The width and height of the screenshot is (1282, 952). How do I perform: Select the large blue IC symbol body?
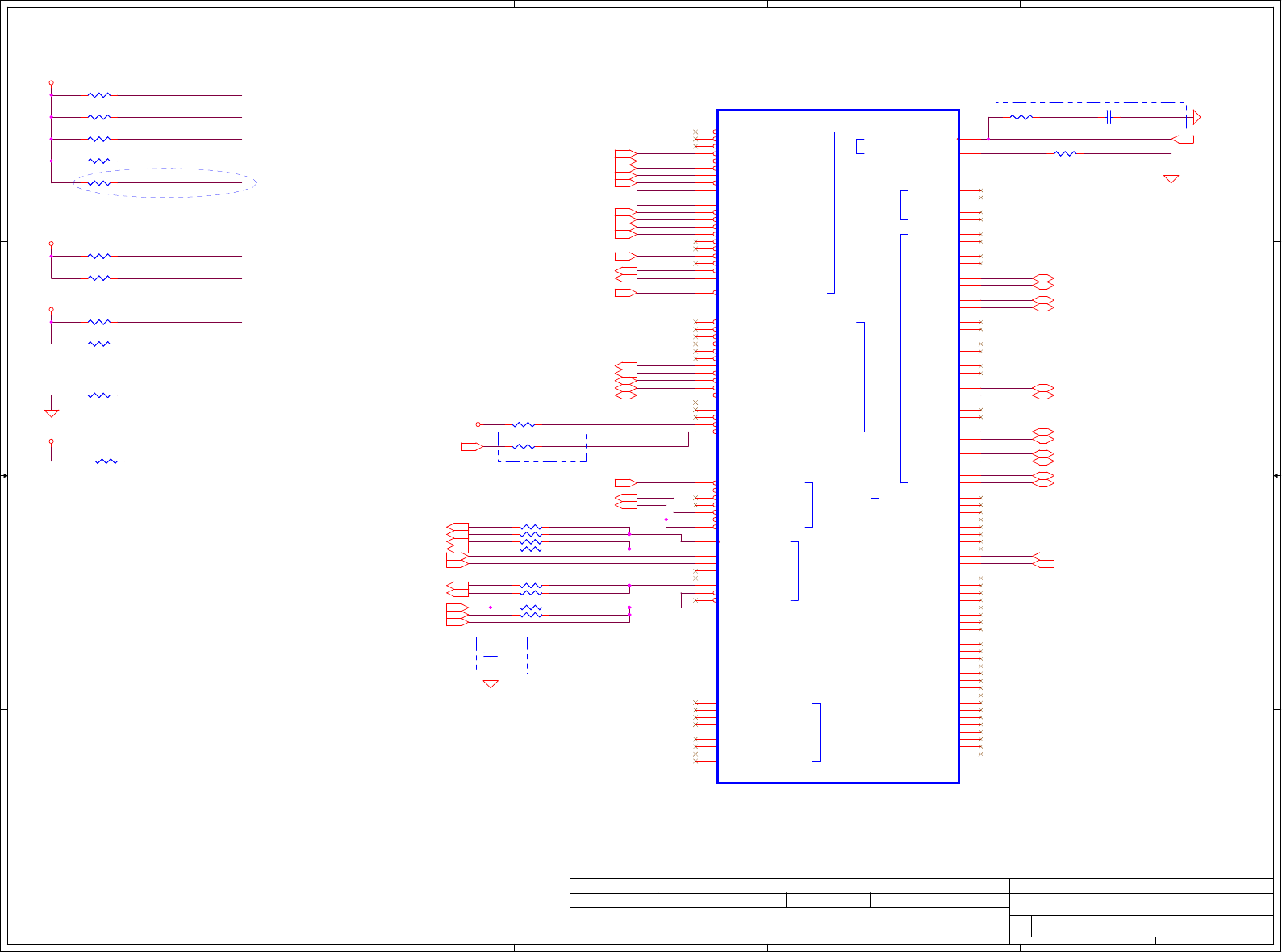point(837,446)
